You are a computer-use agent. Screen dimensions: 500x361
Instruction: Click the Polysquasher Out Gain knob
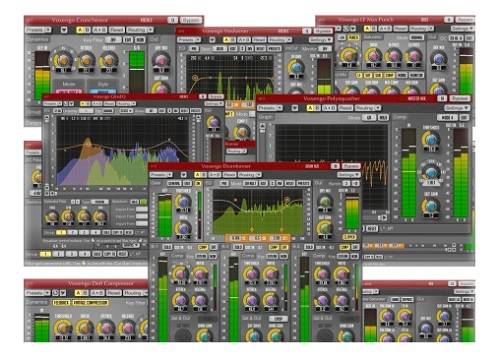pos(431,206)
